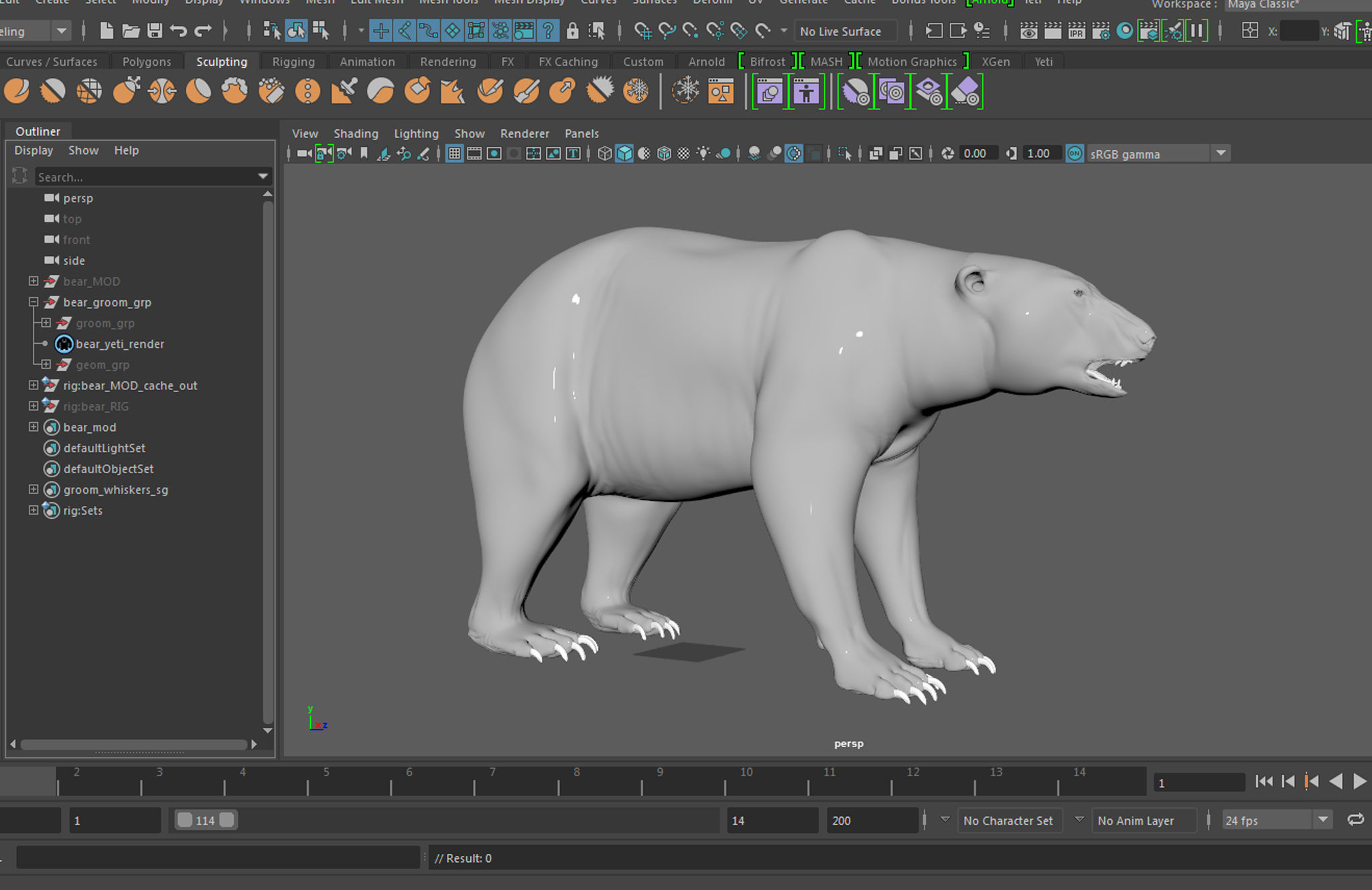Open the viewport Shading menu
The height and width of the screenshot is (890, 1372).
356,133
